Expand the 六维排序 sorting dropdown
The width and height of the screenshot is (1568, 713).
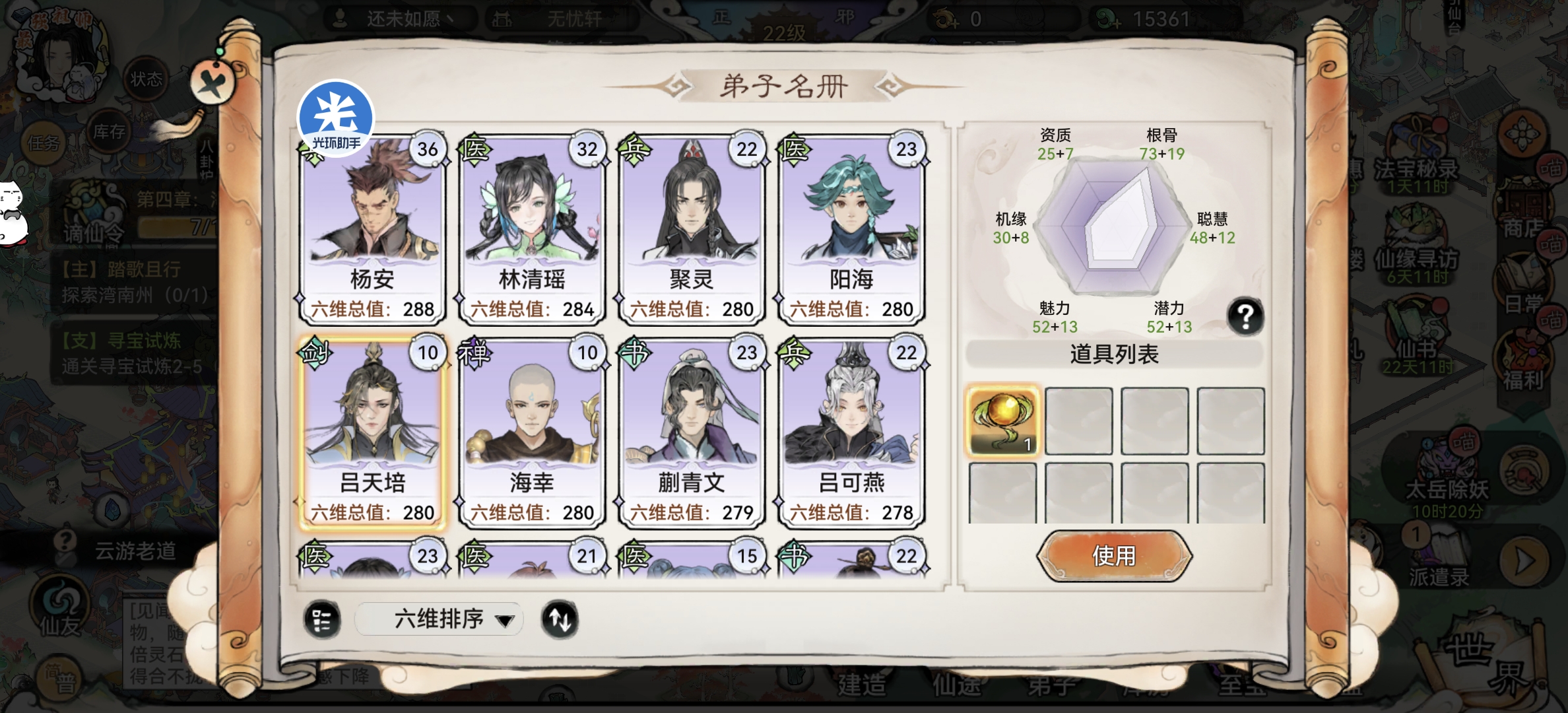(440, 620)
